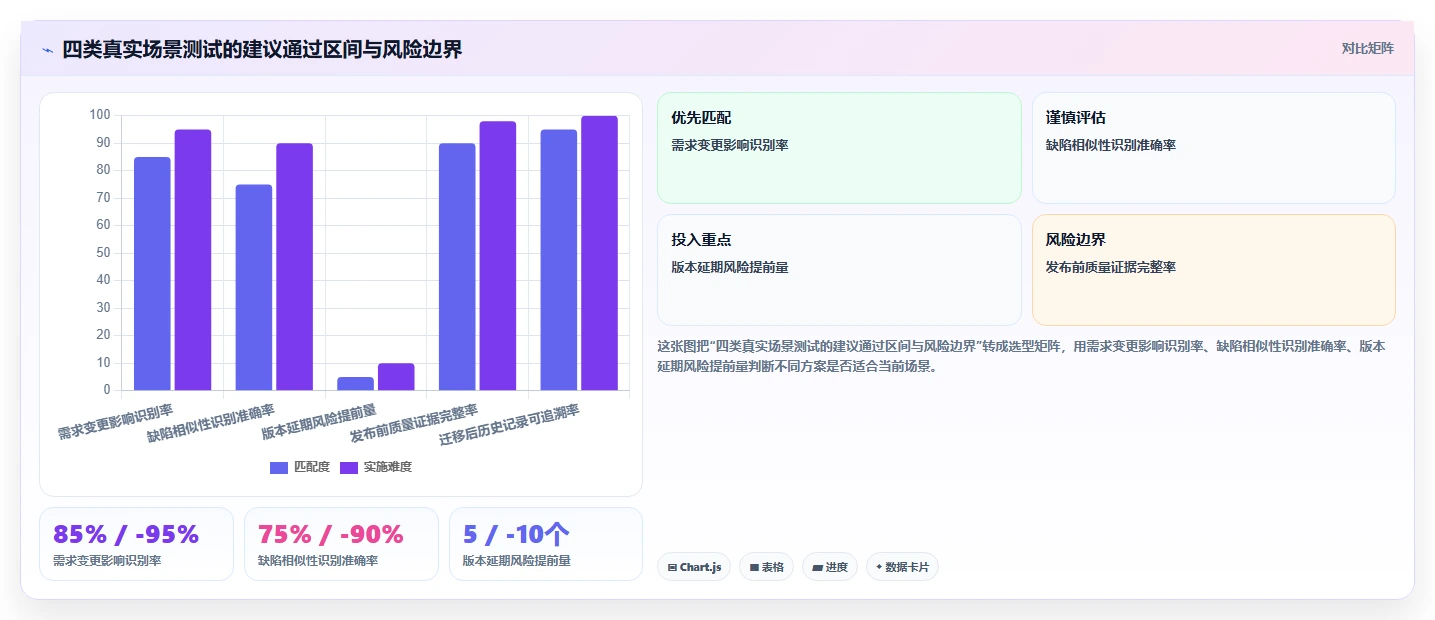
Task: Click the 版本延期风险提前量 x-axis label
Action: click(x=319, y=422)
